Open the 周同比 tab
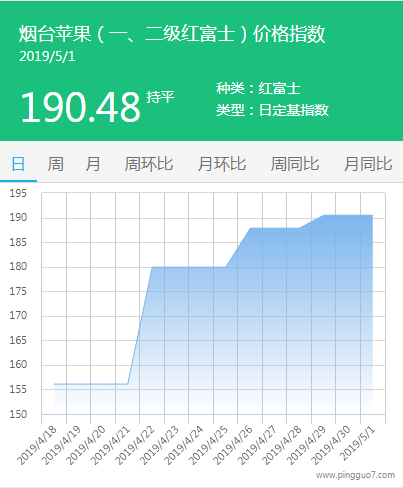 [x=295, y=164]
